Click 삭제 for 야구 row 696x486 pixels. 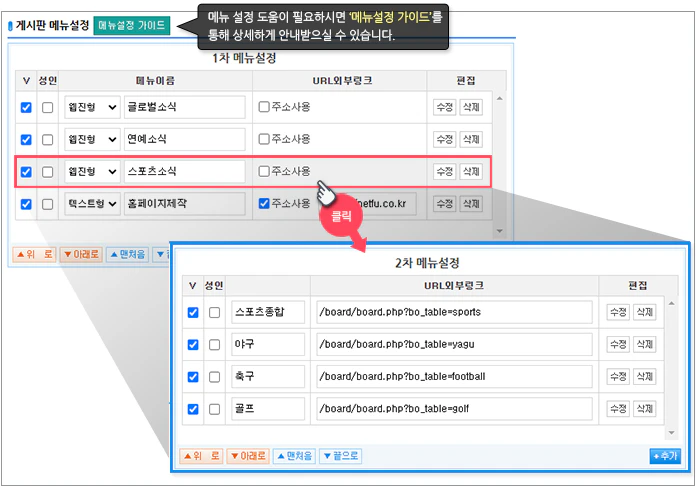[x=645, y=344]
